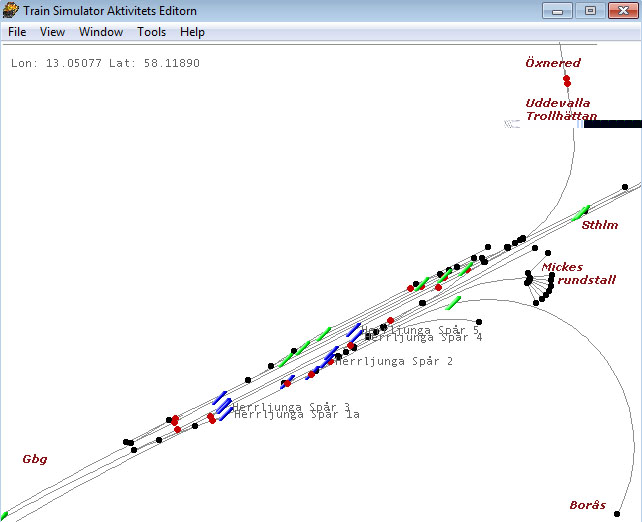This screenshot has height=522, width=642.
Task: Open the Window menu
Action: tap(101, 32)
